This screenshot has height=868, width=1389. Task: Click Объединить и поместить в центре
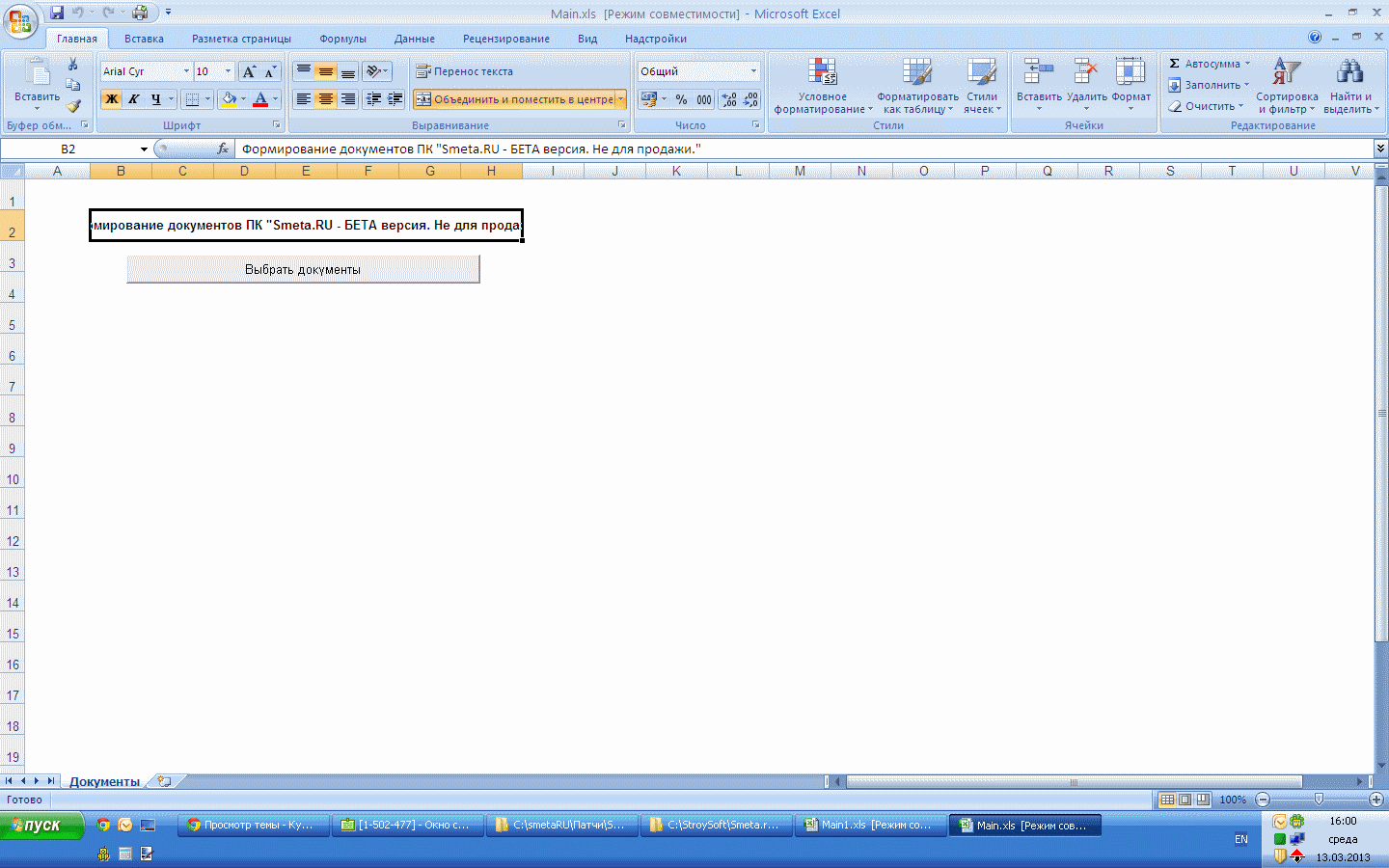514,99
